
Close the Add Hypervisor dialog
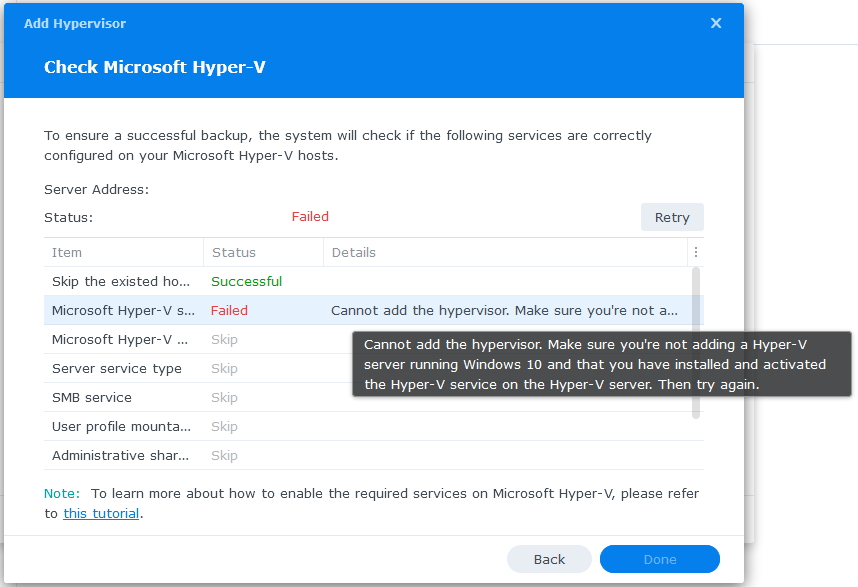[x=716, y=23]
